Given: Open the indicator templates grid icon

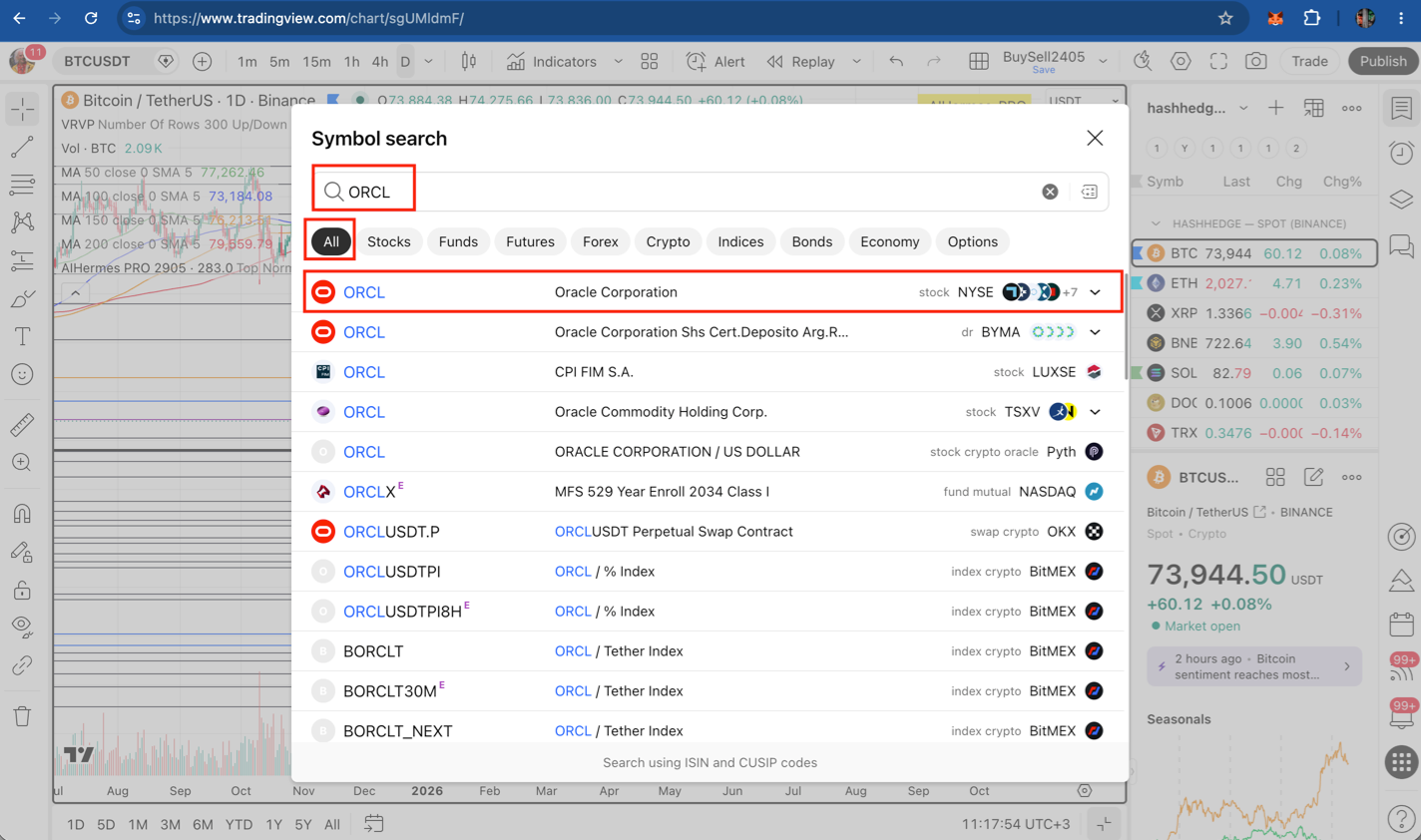Looking at the screenshot, I should [x=650, y=62].
